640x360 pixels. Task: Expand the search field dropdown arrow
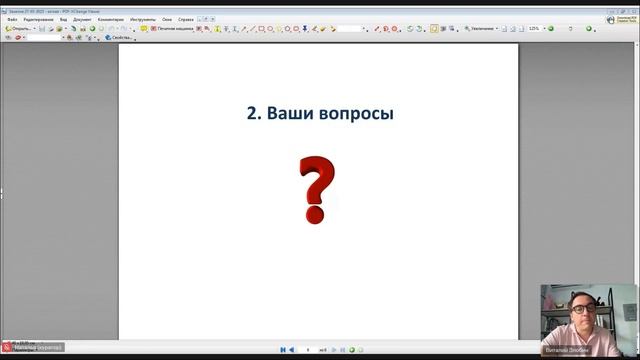pos(63,38)
